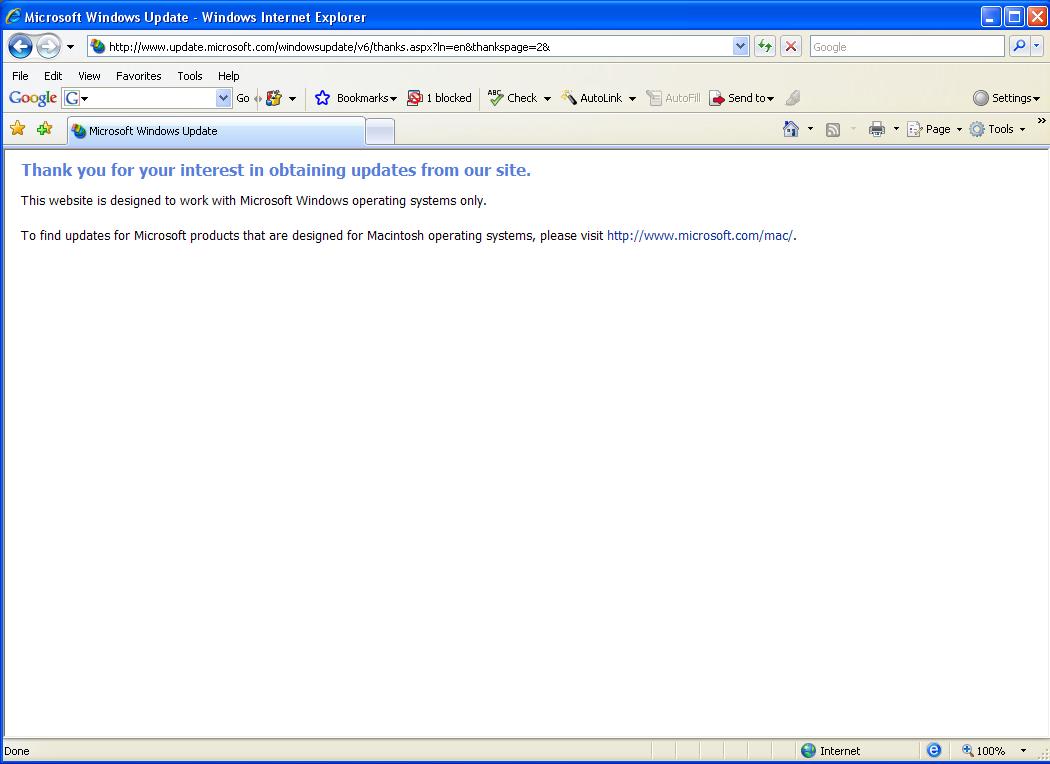Screen dimensions: 1050x764
Task: Click the Forward navigation arrow
Action: coord(48,46)
